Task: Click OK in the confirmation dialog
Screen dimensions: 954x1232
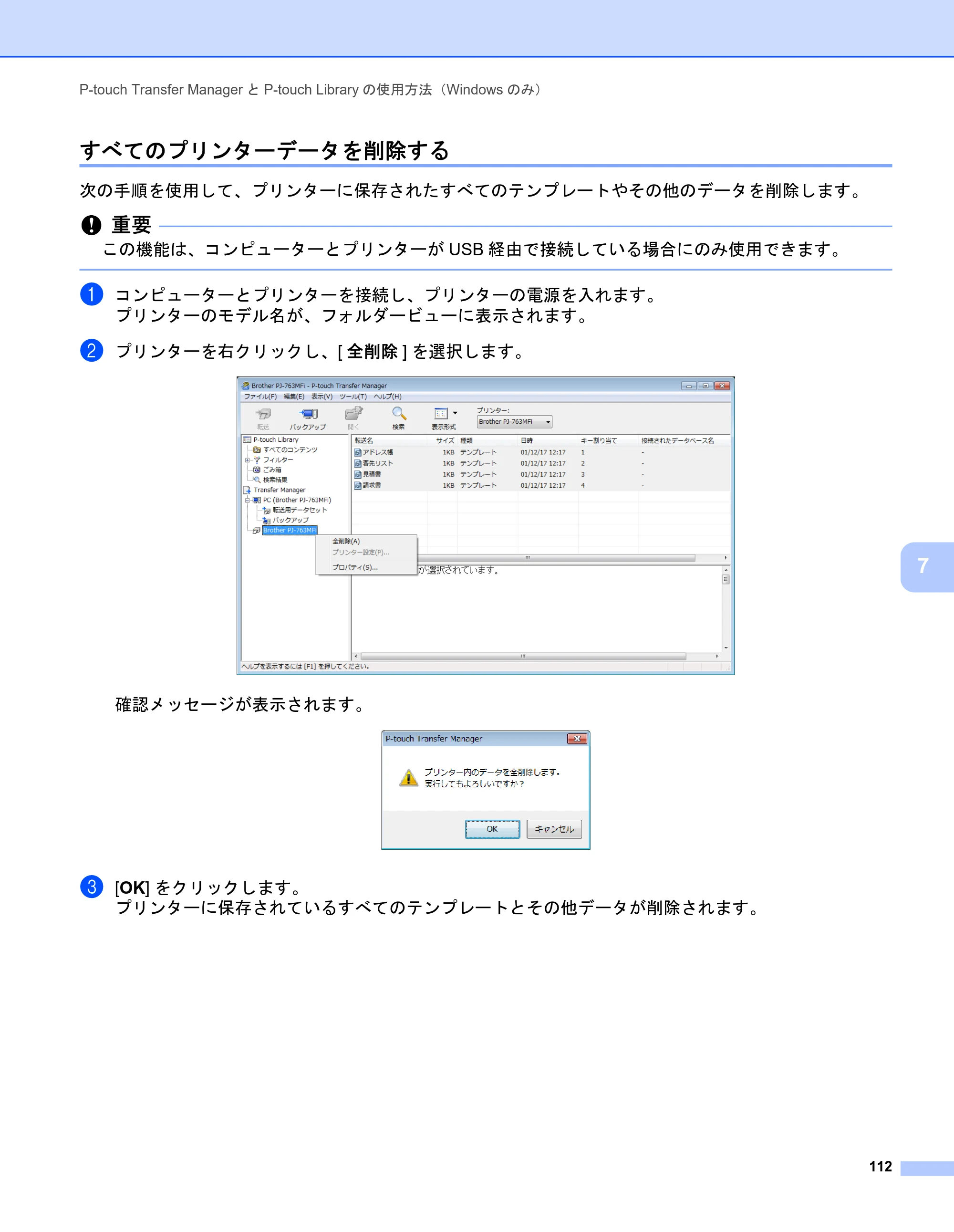Action: tap(492, 829)
